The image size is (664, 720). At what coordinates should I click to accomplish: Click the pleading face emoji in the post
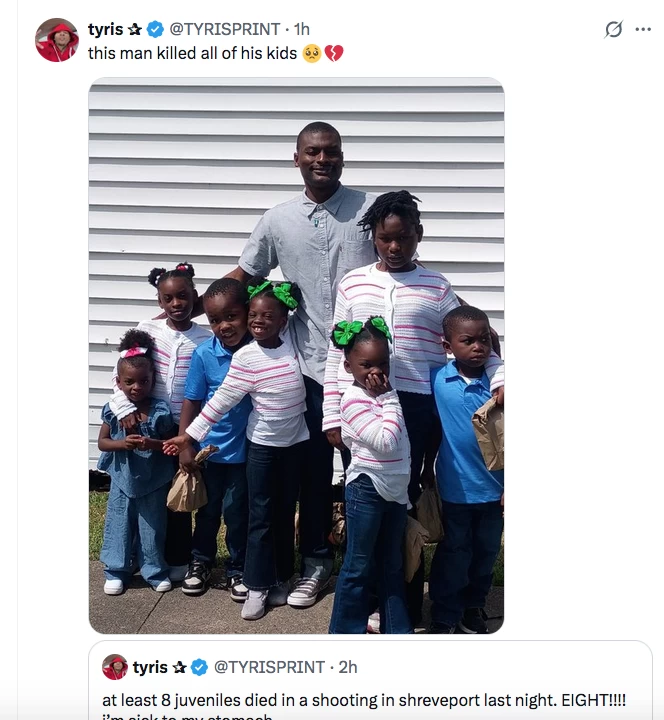311,53
